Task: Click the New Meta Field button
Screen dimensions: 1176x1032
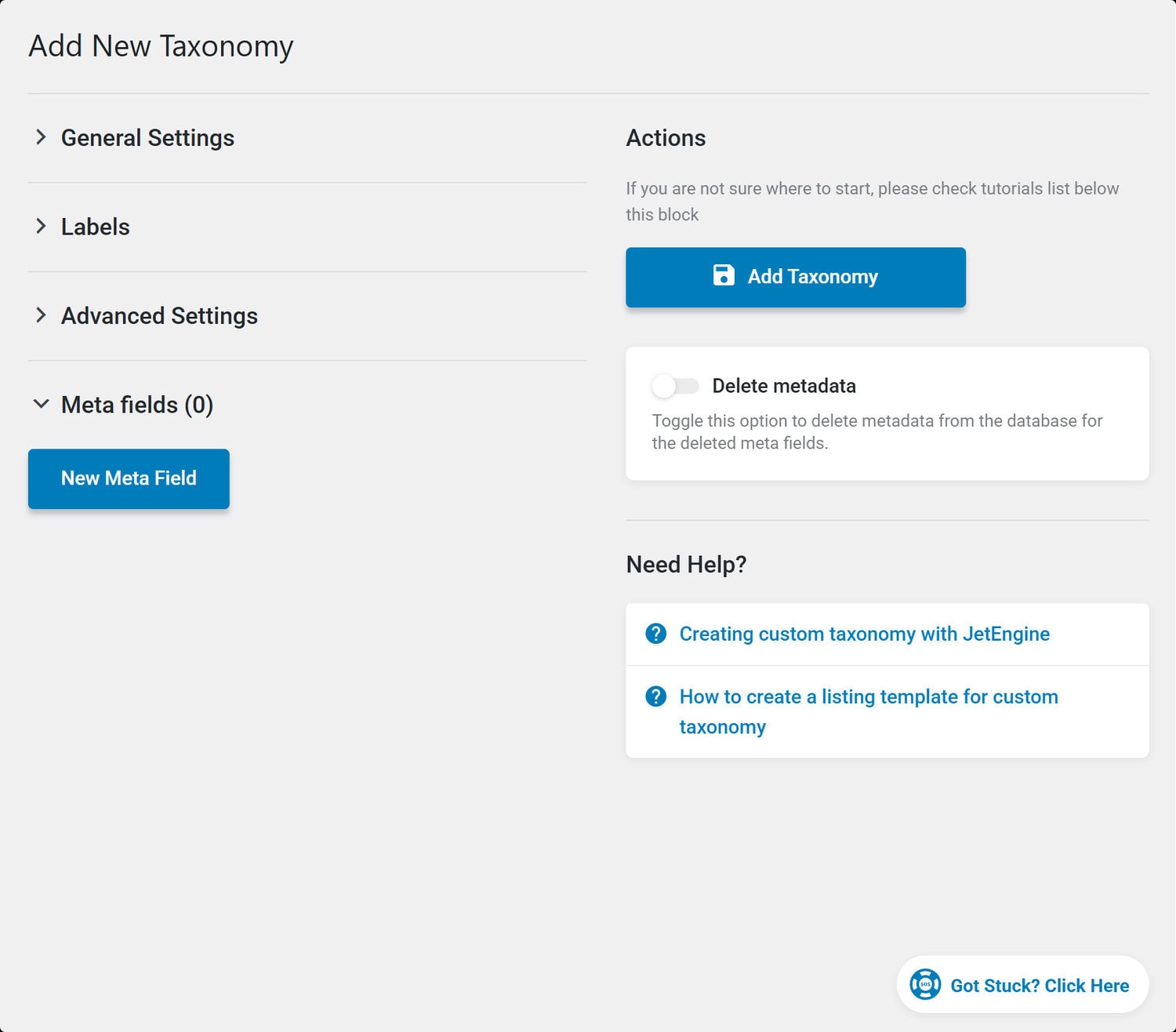Action: click(x=129, y=478)
